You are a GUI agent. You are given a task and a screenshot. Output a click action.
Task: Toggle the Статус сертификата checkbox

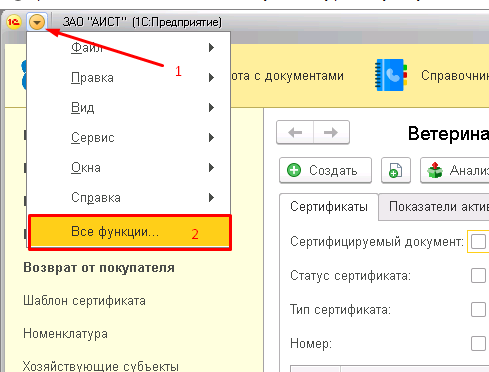pyautogui.click(x=478, y=276)
